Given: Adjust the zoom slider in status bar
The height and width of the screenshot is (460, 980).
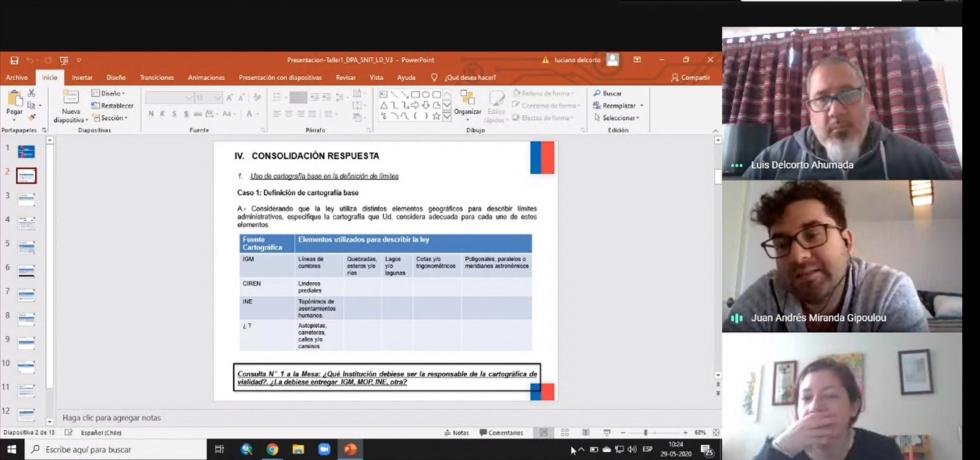Looking at the screenshot, I should [646, 432].
